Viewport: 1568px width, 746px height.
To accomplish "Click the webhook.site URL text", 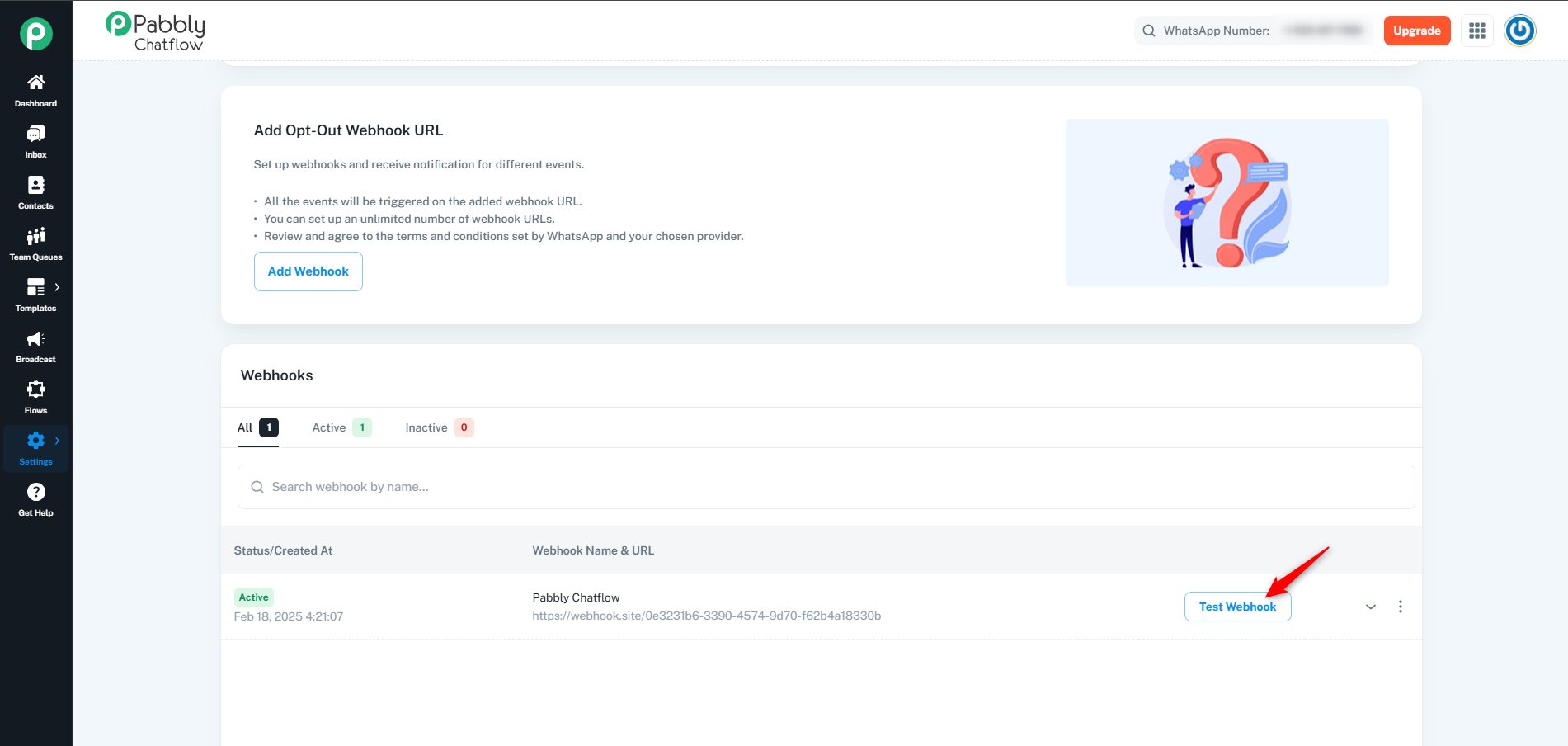I will click(x=707, y=616).
